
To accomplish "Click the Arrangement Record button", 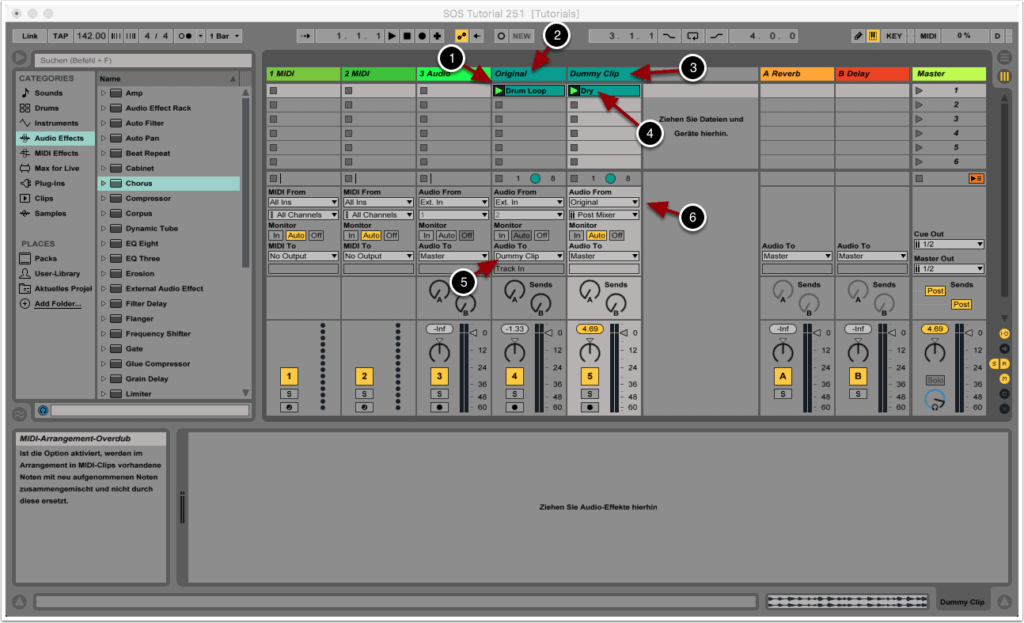I will (x=422, y=36).
